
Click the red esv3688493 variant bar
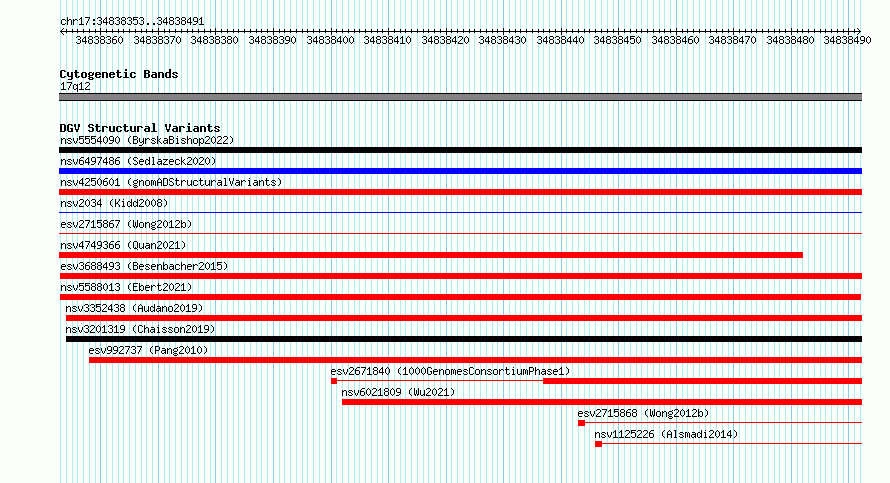point(460,276)
